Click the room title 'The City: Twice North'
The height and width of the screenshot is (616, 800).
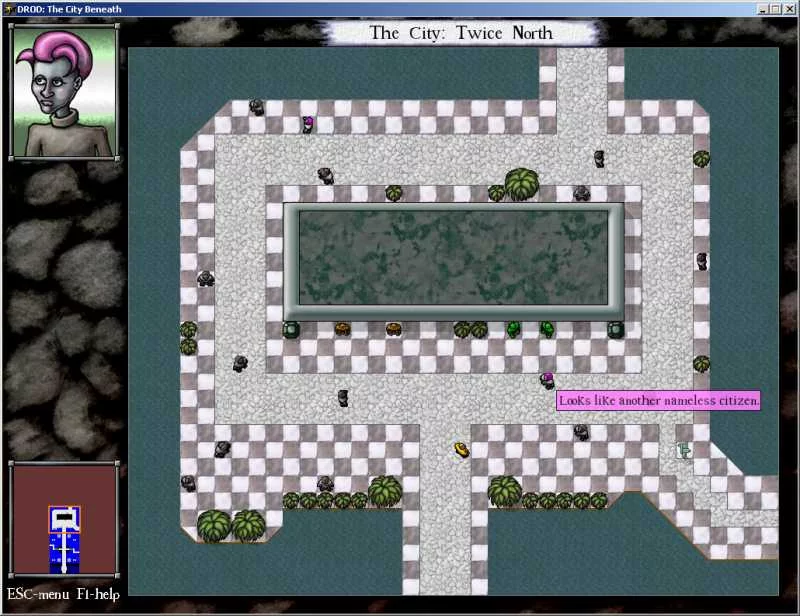(x=461, y=33)
